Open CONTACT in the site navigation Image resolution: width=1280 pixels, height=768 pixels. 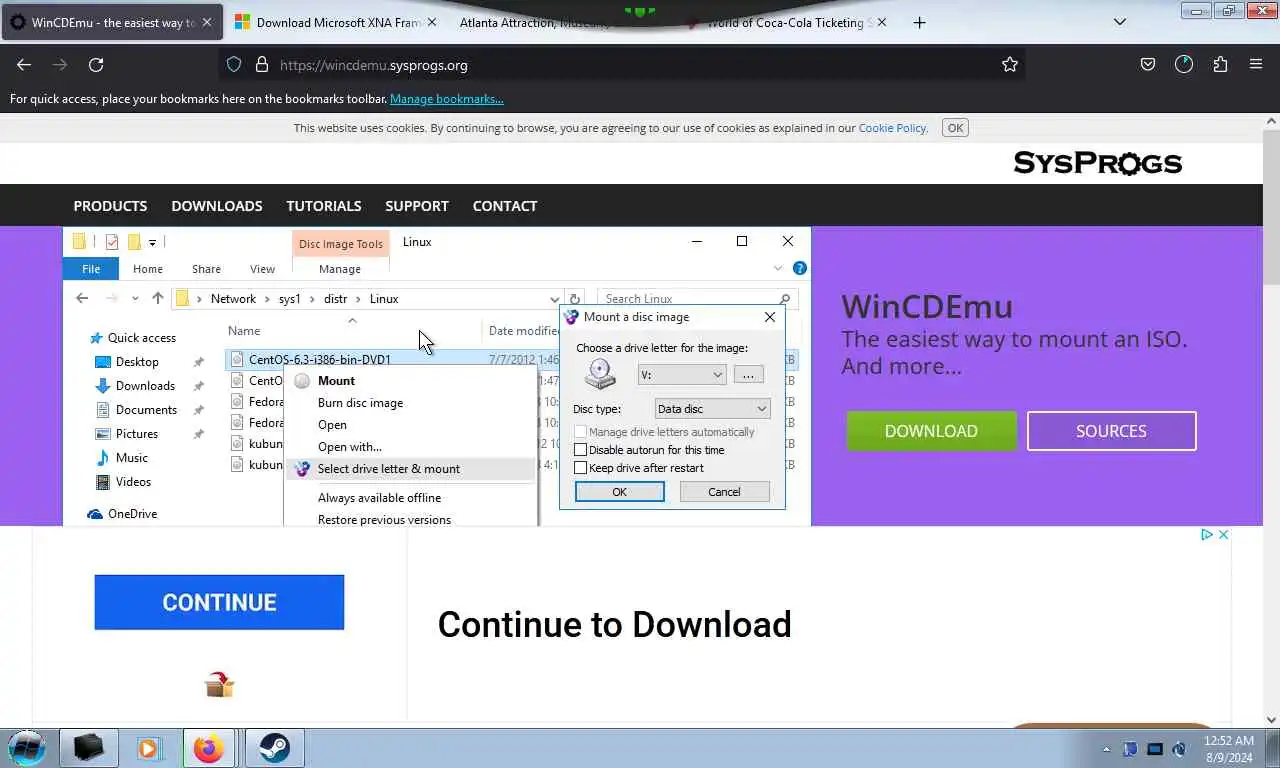505,205
